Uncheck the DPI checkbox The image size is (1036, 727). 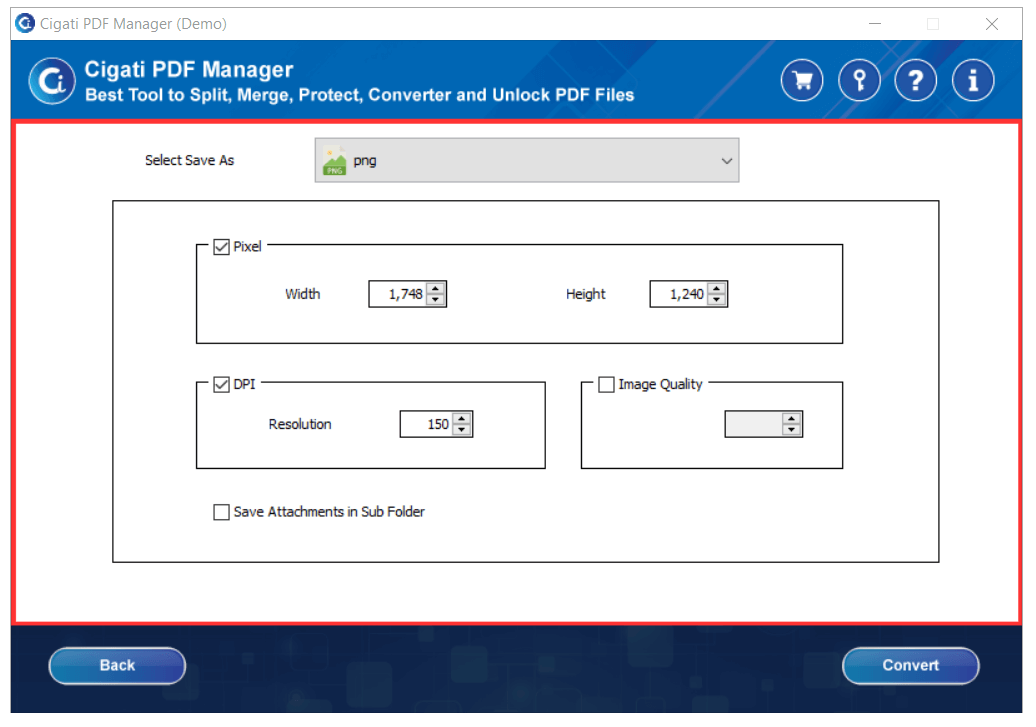tap(221, 385)
